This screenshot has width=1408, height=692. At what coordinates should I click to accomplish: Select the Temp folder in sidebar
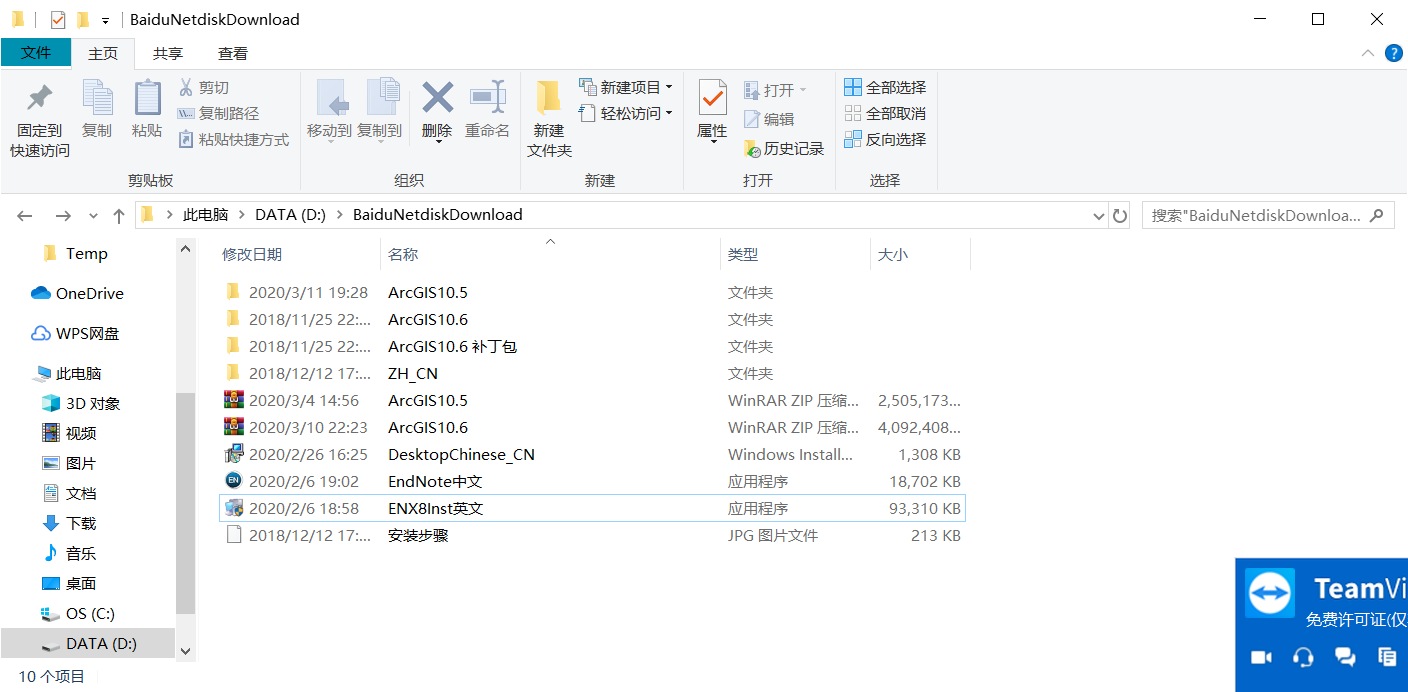pos(75,253)
